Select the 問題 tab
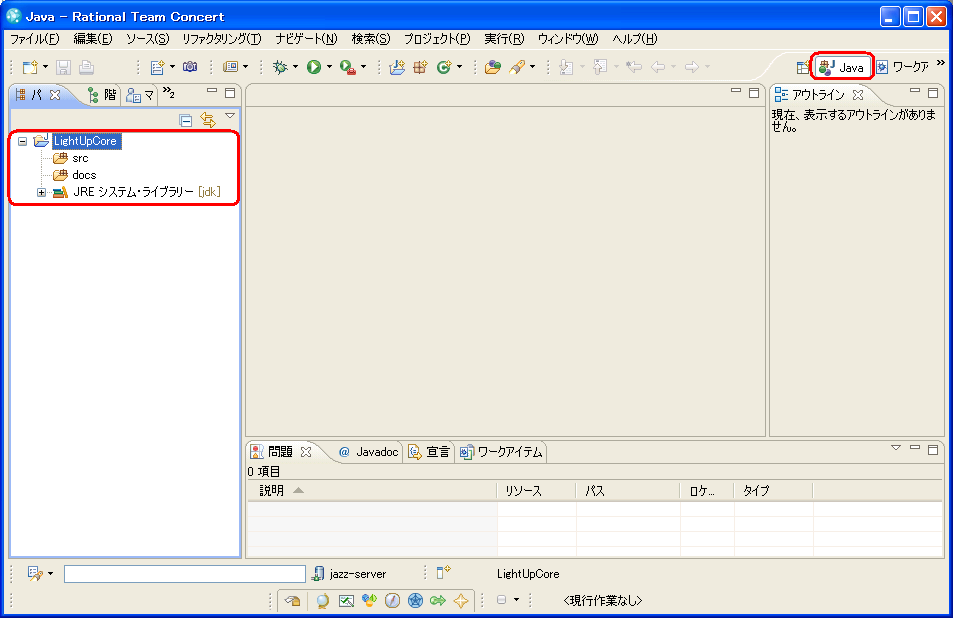The image size is (953, 618). [x=280, y=451]
